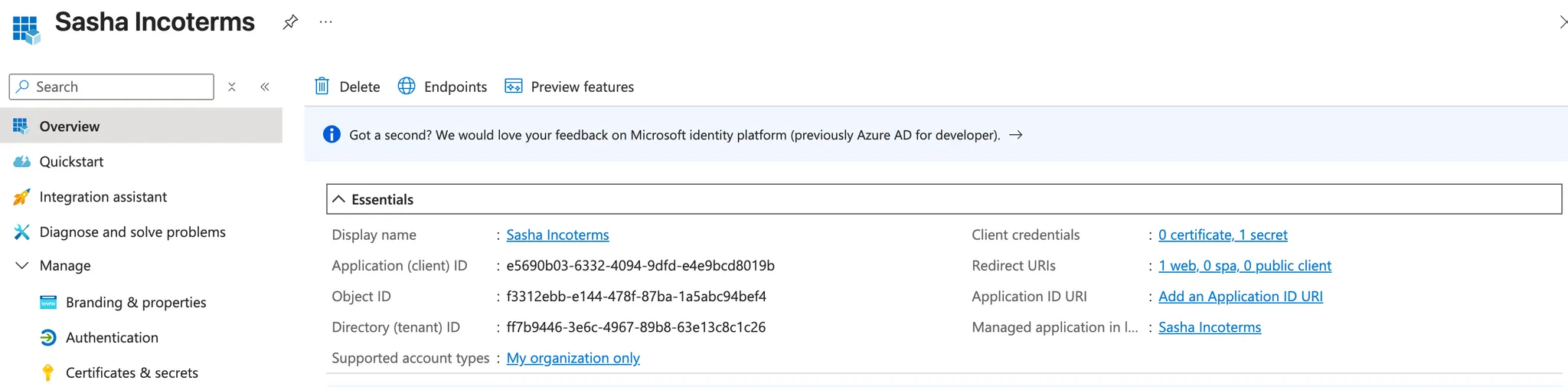This screenshot has height=387, width=1568.
Task: Open the 0 certificate, 1 secret link
Action: [x=1223, y=234]
